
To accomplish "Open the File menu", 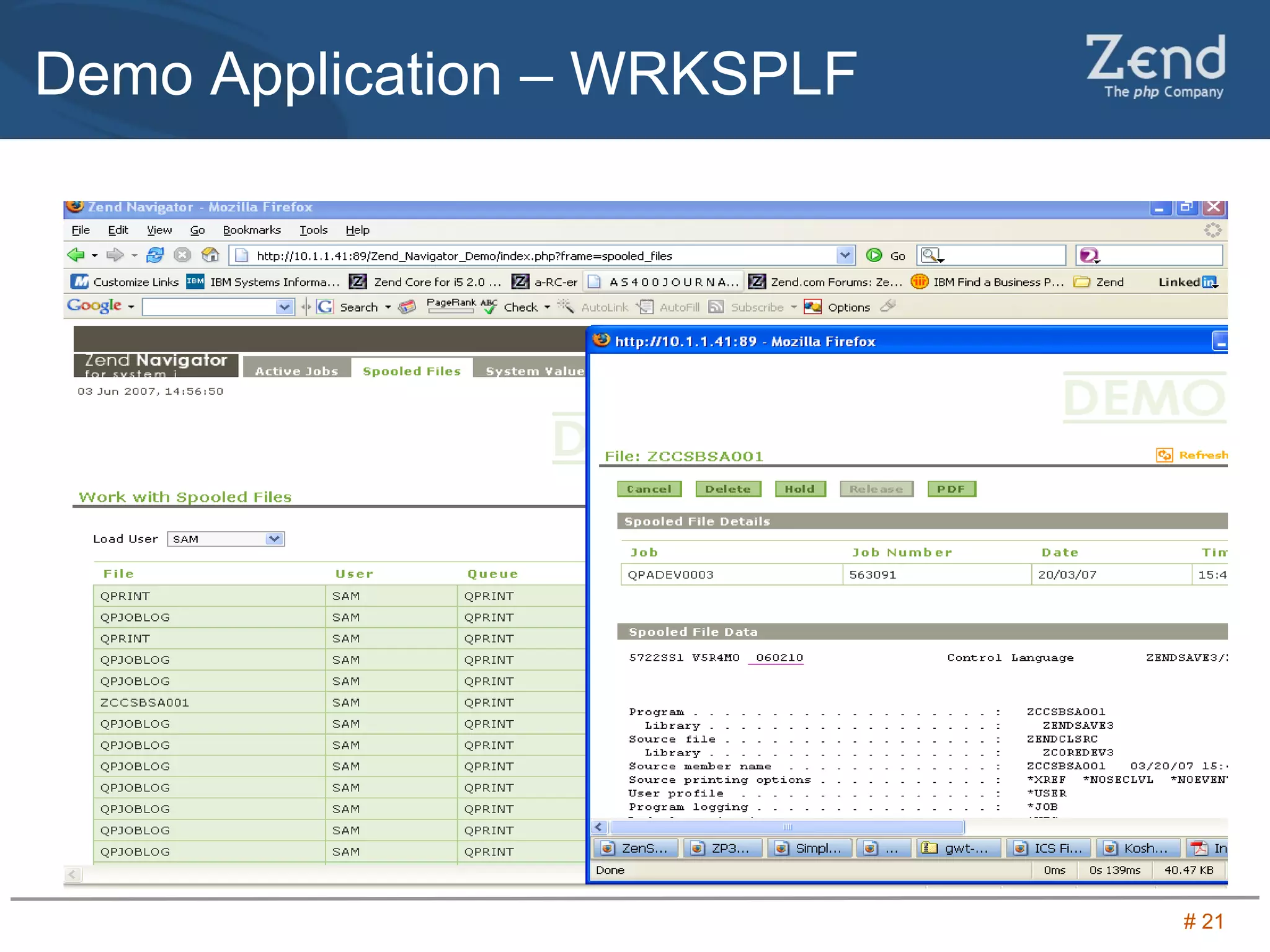I will [81, 230].
